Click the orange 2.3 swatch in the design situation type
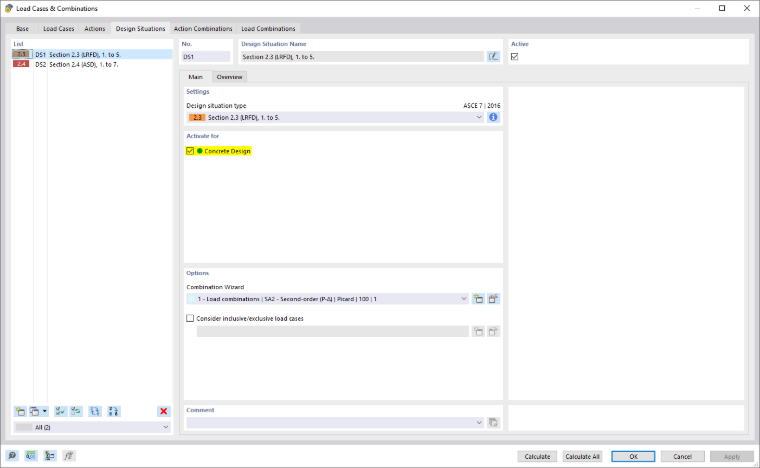The image size is (760, 468). click(x=197, y=117)
